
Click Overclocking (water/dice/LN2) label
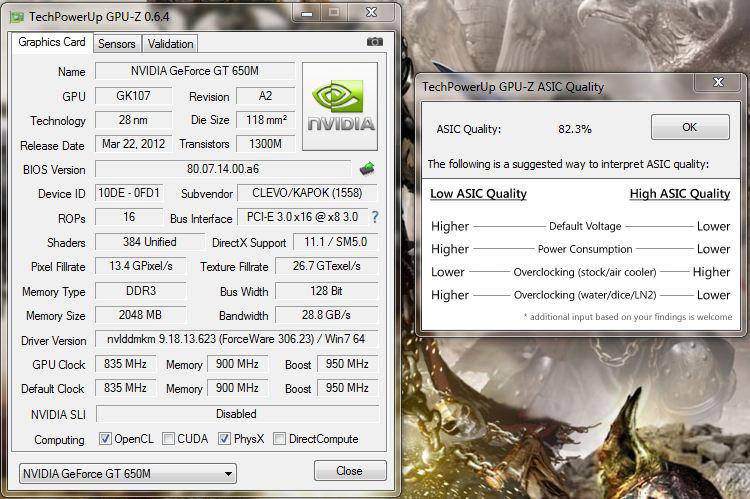coord(585,295)
